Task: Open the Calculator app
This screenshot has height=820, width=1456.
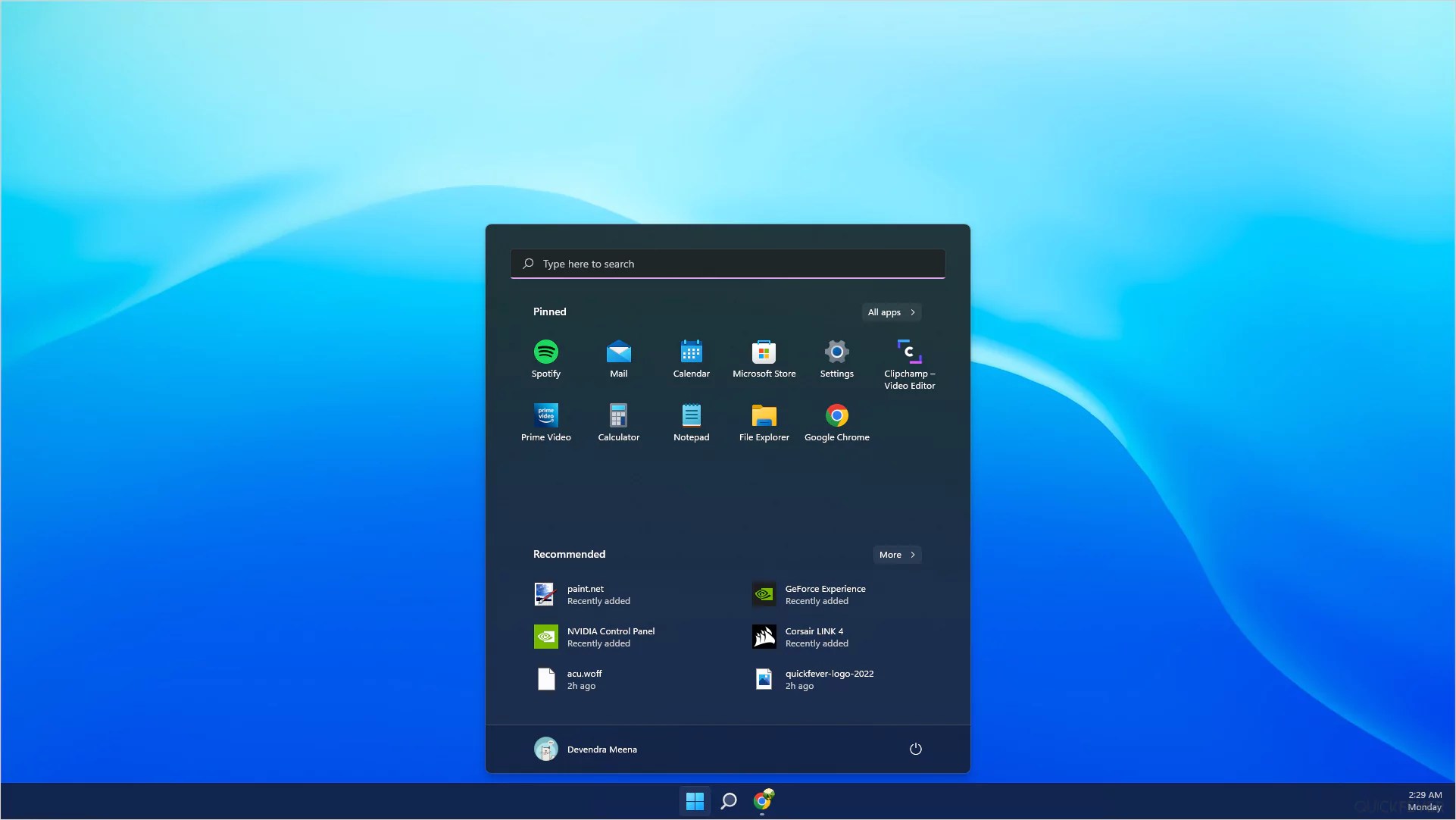Action: (618, 422)
